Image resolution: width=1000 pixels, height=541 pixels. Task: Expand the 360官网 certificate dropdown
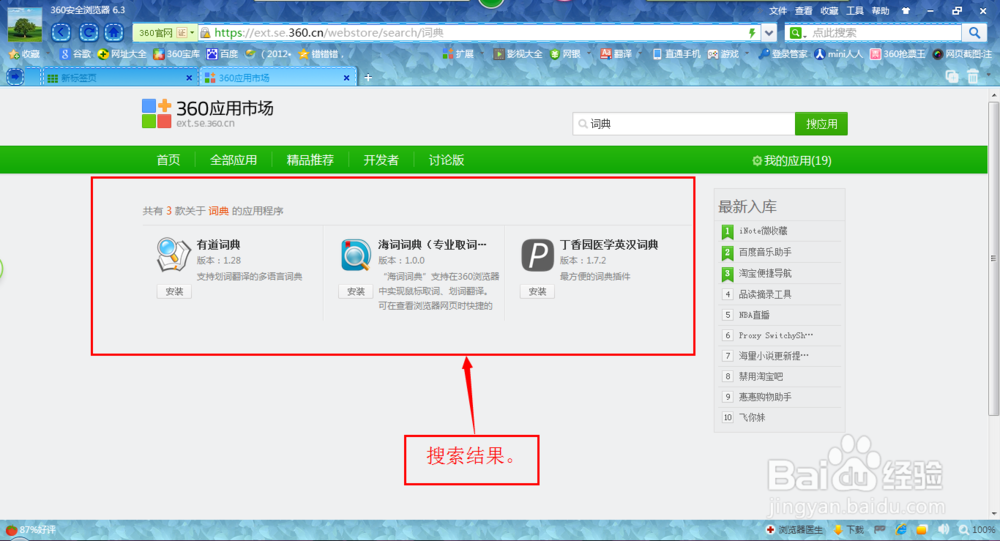(x=191, y=33)
